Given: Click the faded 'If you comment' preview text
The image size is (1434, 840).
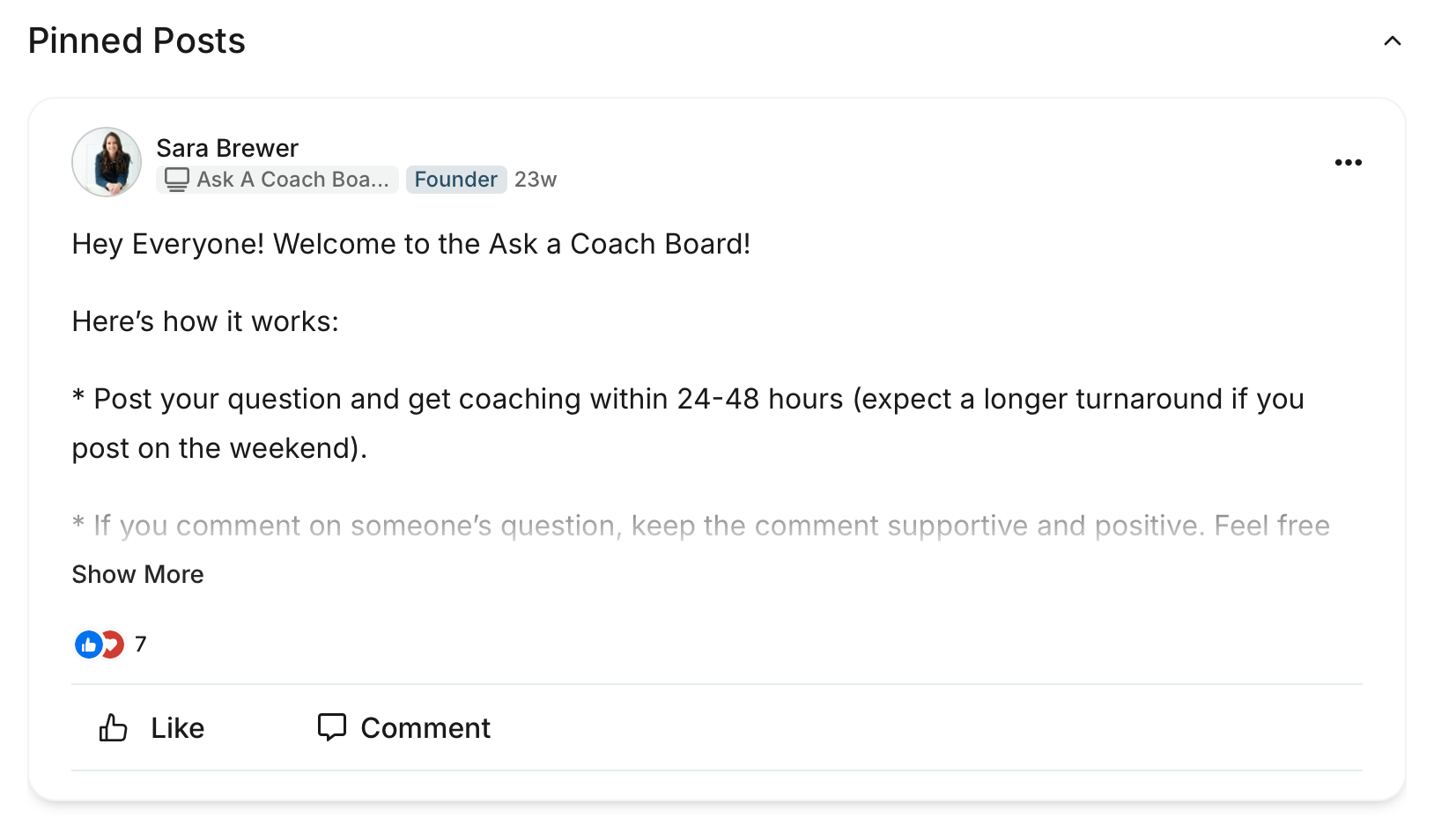Looking at the screenshot, I should 701,526.
